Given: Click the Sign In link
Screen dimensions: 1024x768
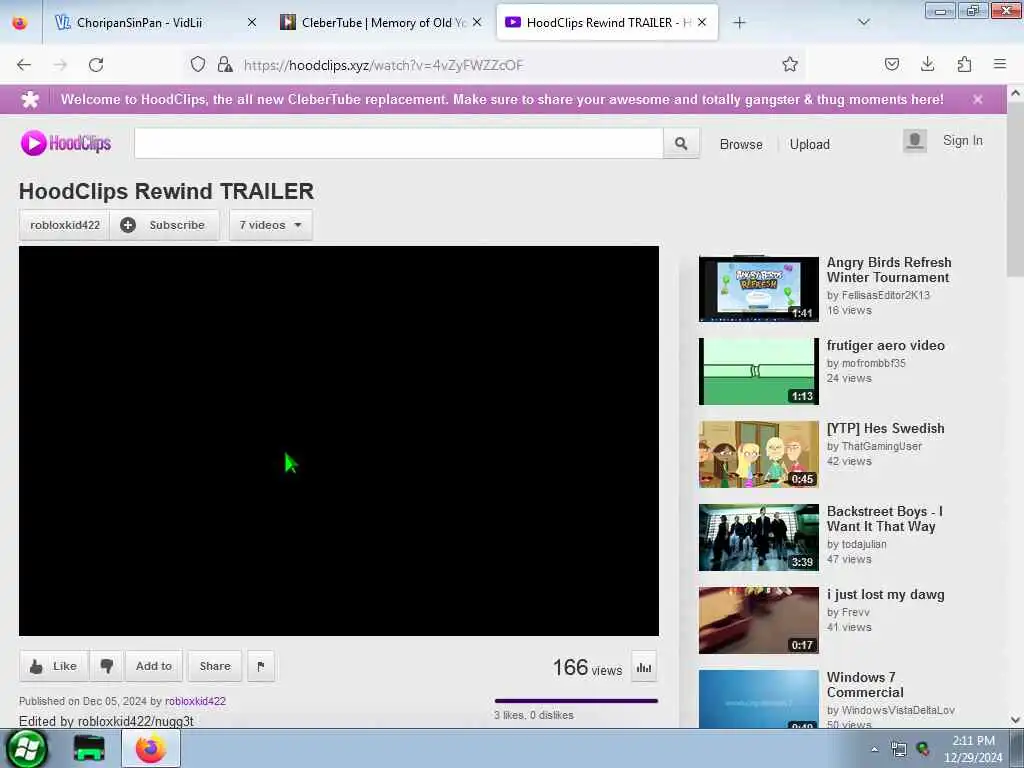Looking at the screenshot, I should click(x=963, y=140).
